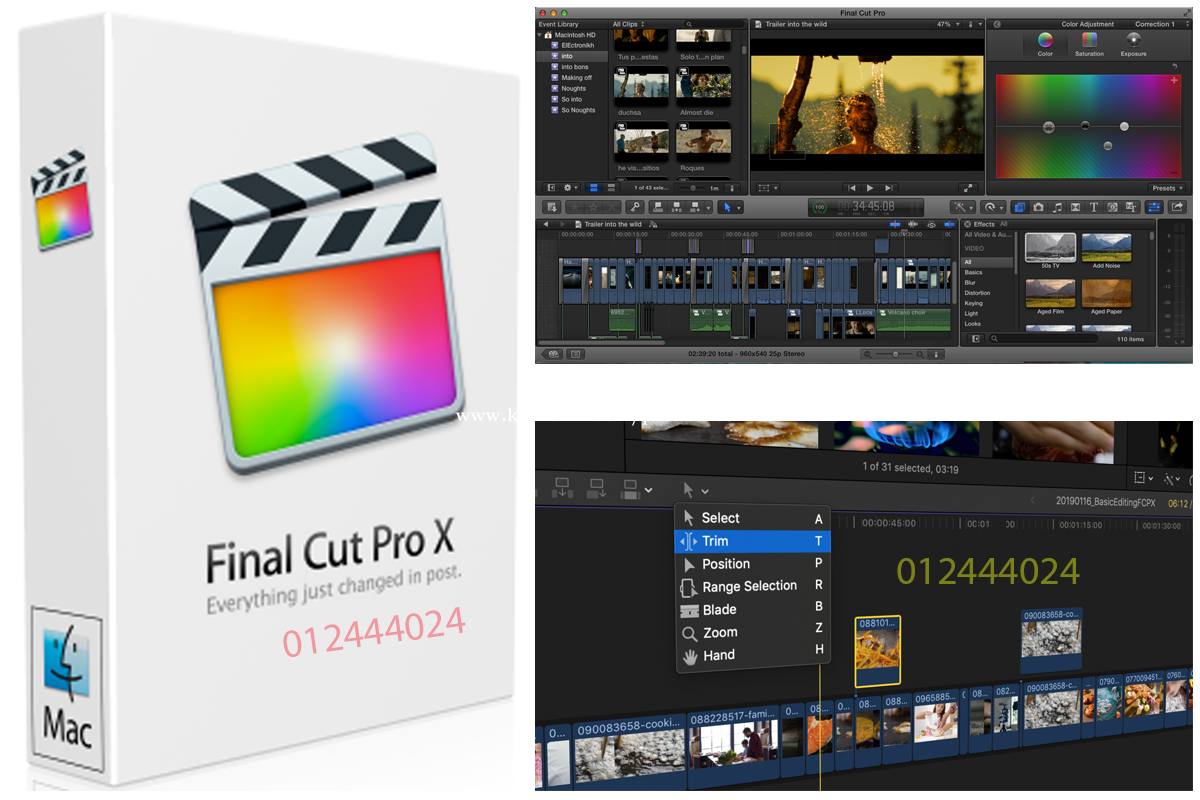1200x800 pixels.
Task: Hide the Event Library sidebar
Action: click(551, 188)
